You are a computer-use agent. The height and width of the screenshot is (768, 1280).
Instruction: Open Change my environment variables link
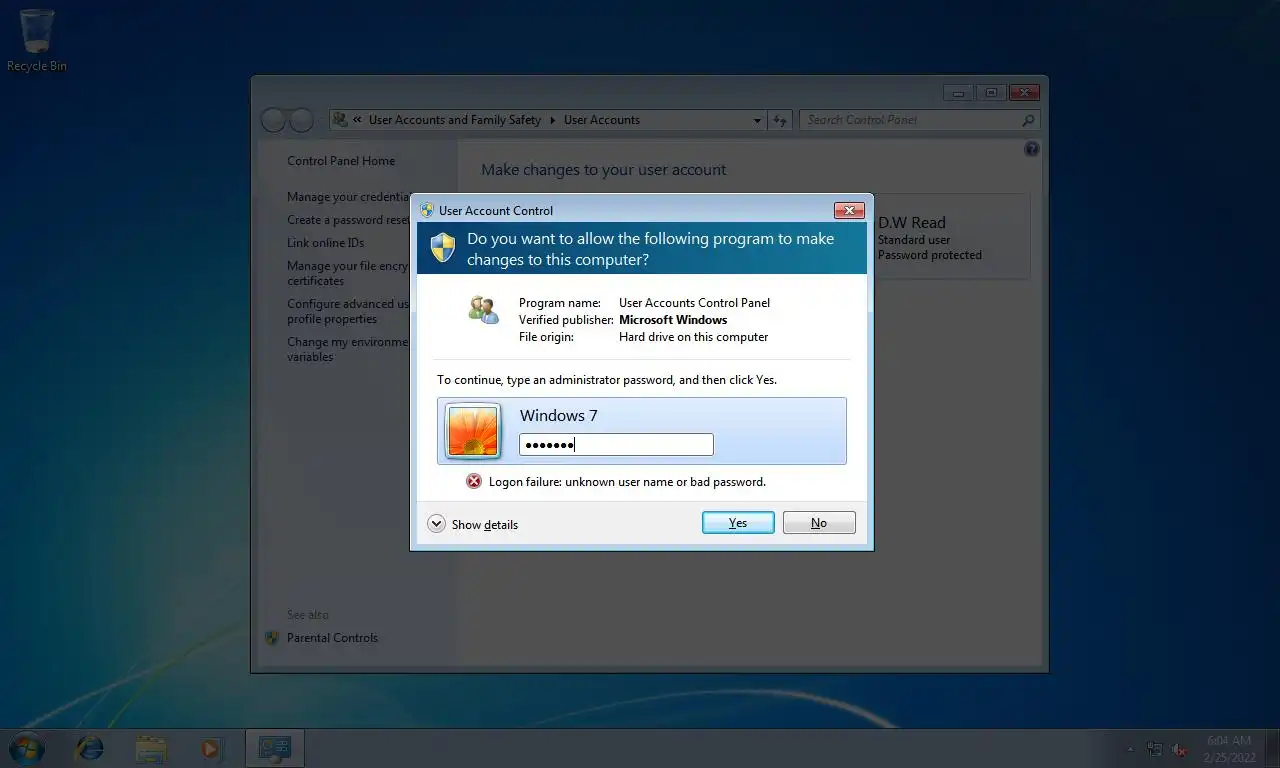348,349
